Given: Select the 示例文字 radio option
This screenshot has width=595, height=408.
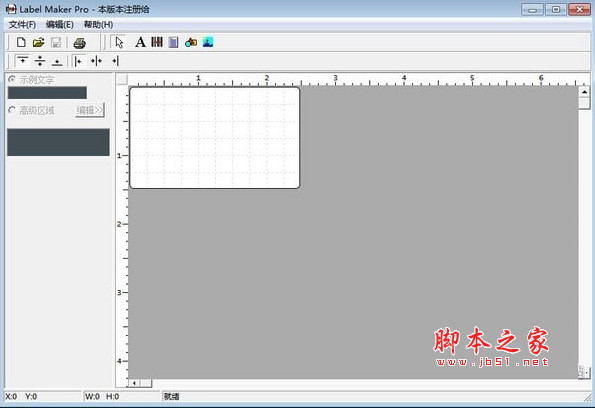Looking at the screenshot, I should [x=31, y=79].
